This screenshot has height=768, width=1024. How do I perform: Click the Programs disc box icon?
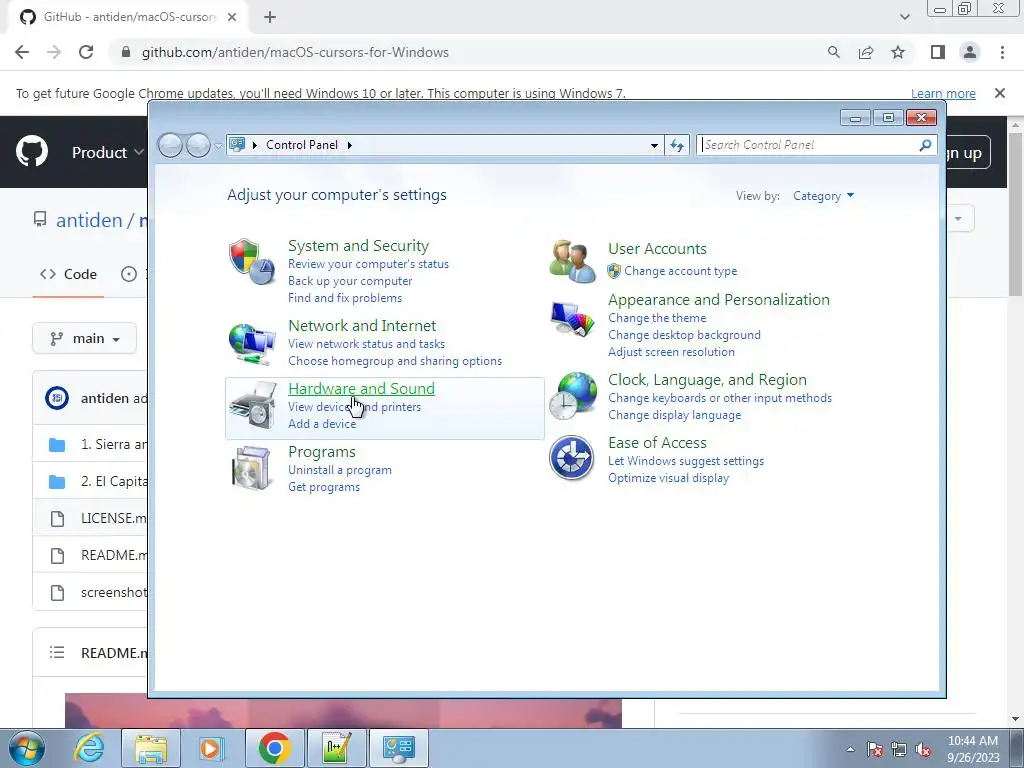252,468
